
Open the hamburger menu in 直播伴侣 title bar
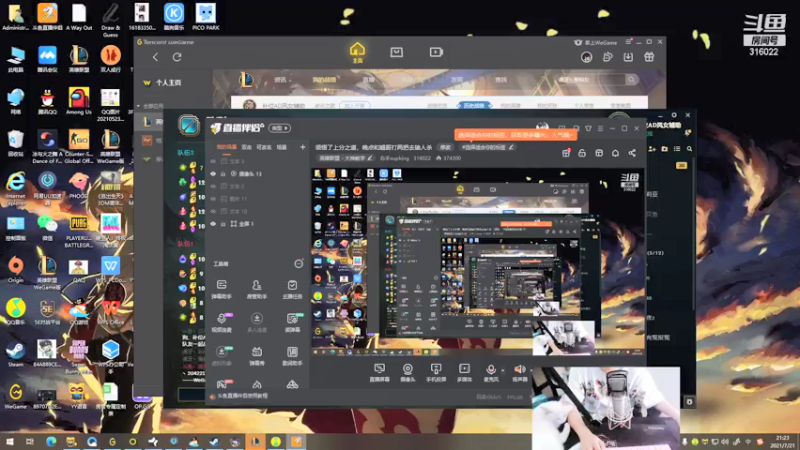pyautogui.click(x=600, y=129)
